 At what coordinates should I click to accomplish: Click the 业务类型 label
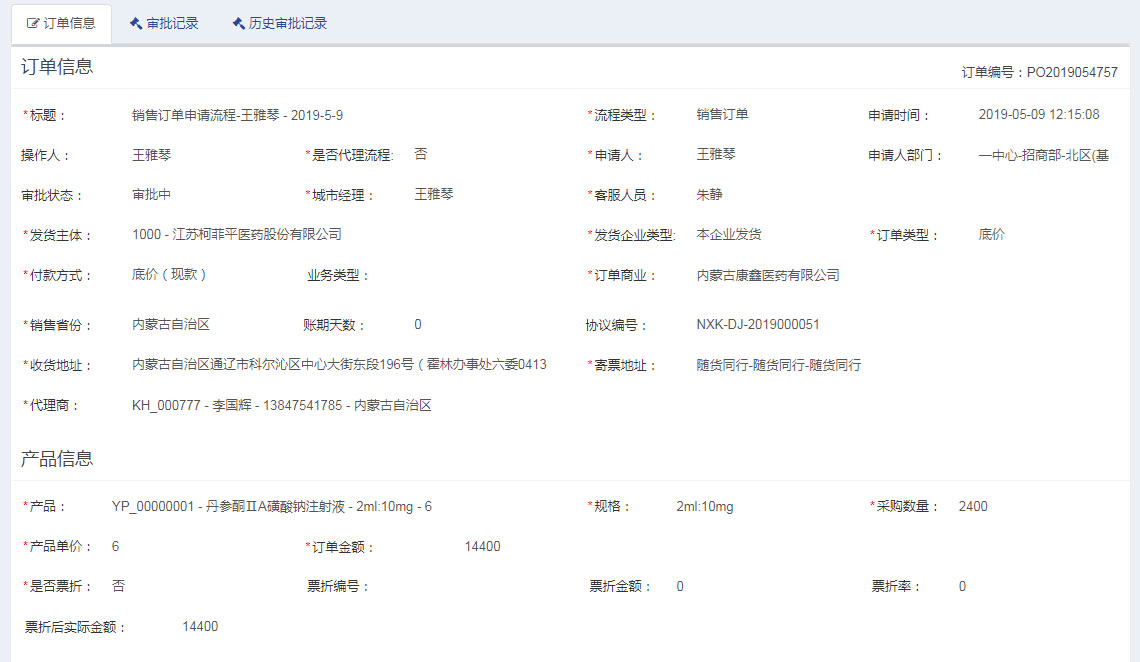click(337, 275)
